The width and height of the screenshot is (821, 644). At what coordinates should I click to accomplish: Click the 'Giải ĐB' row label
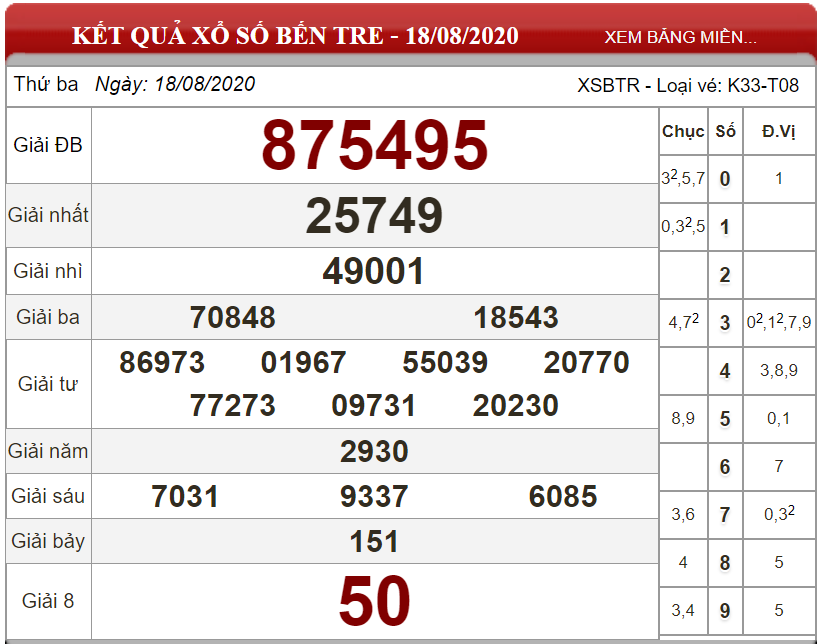point(48,145)
